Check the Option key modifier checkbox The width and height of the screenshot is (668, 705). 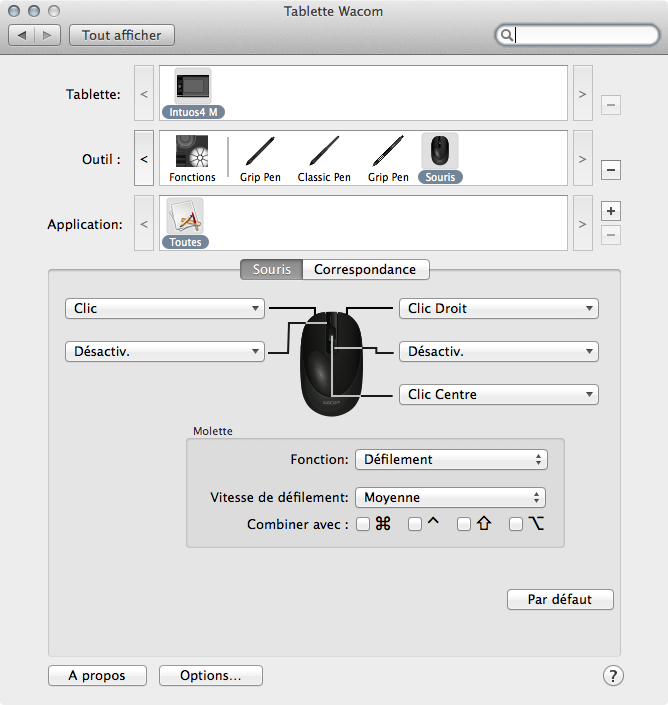tap(516, 524)
